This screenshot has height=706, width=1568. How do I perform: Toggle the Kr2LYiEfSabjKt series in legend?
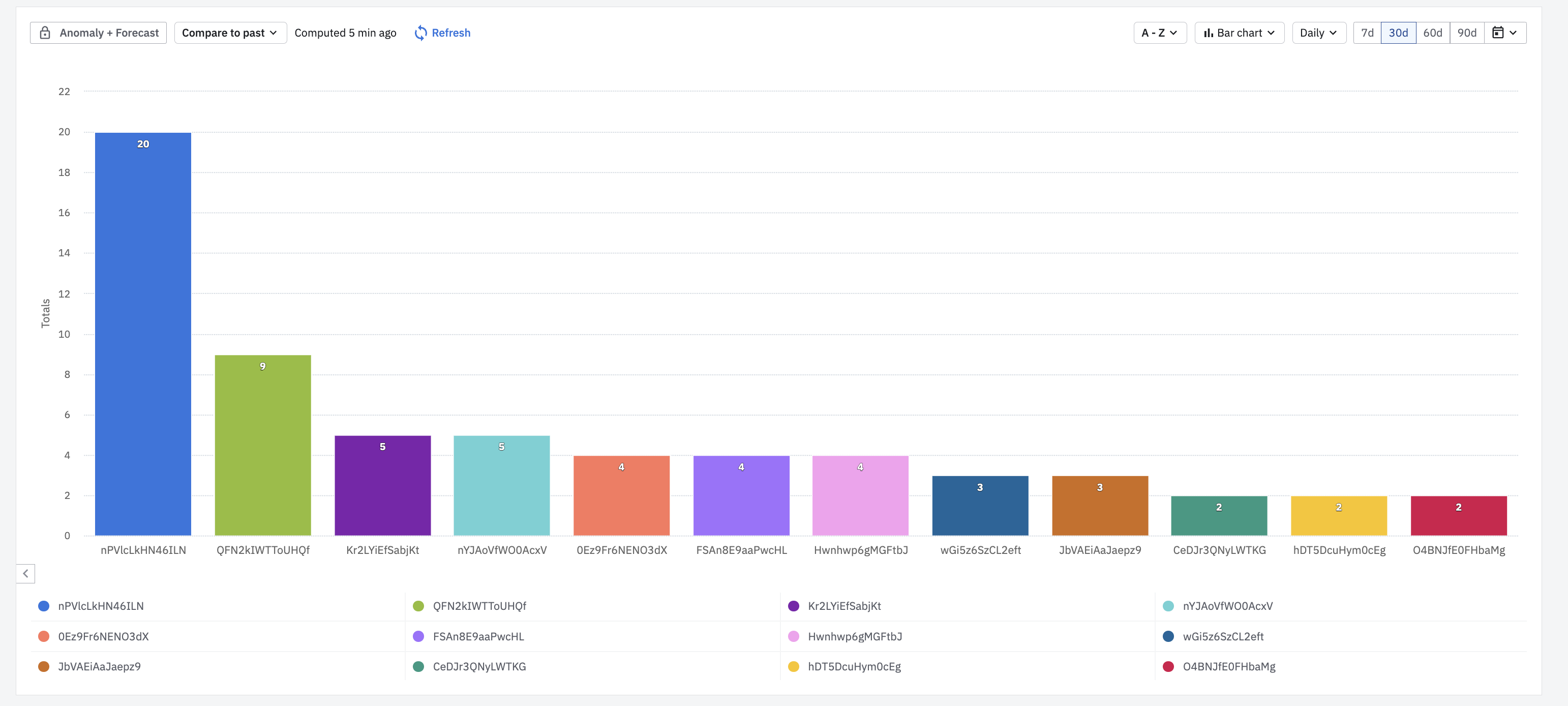[x=843, y=606]
